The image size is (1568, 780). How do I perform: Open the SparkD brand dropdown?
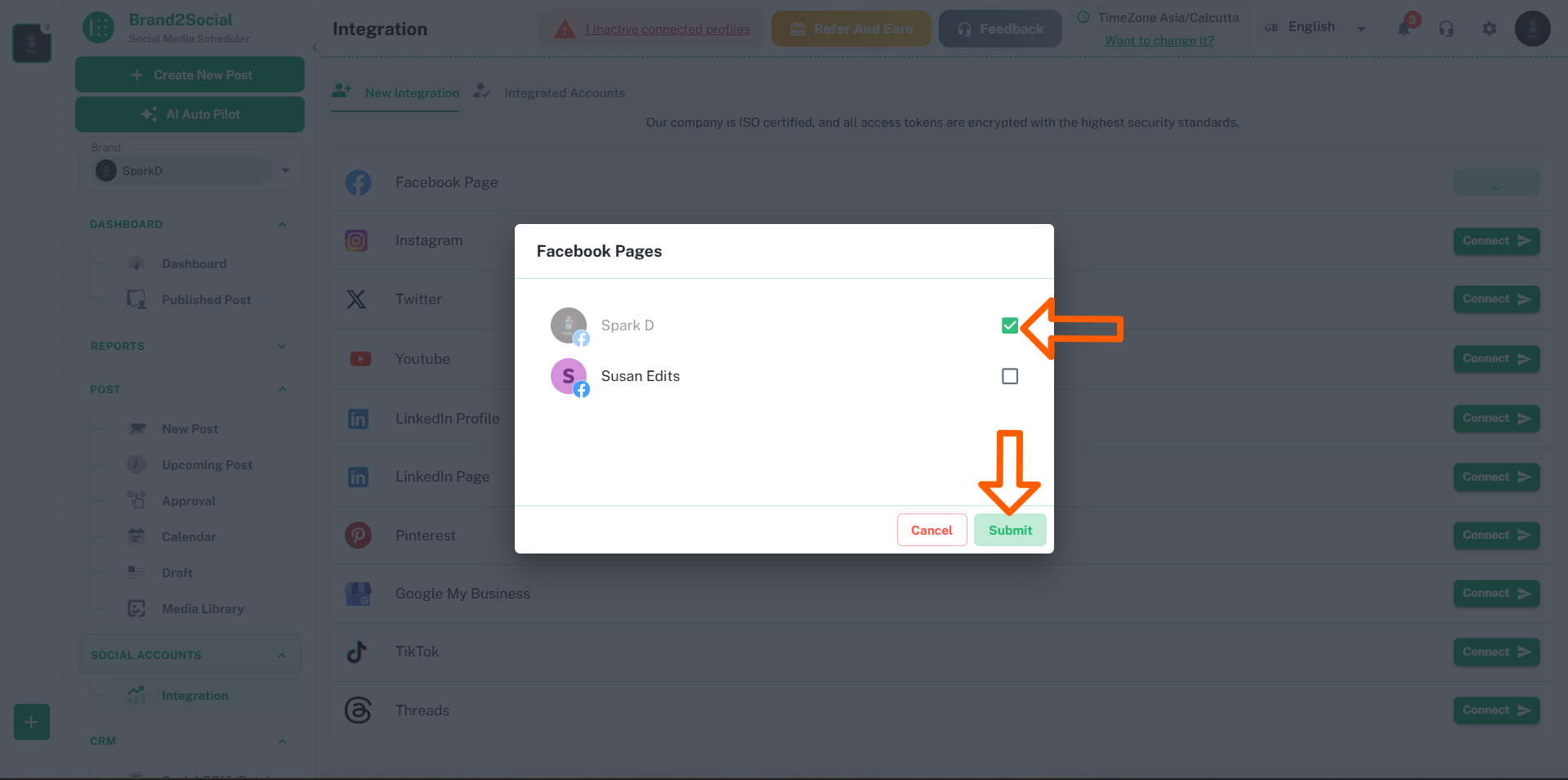point(285,170)
